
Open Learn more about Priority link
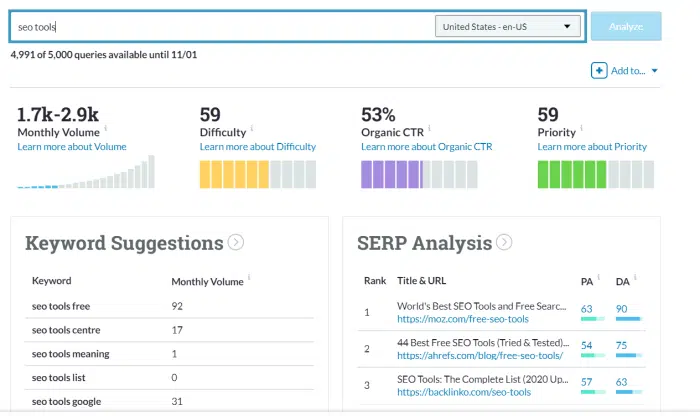click(592, 146)
